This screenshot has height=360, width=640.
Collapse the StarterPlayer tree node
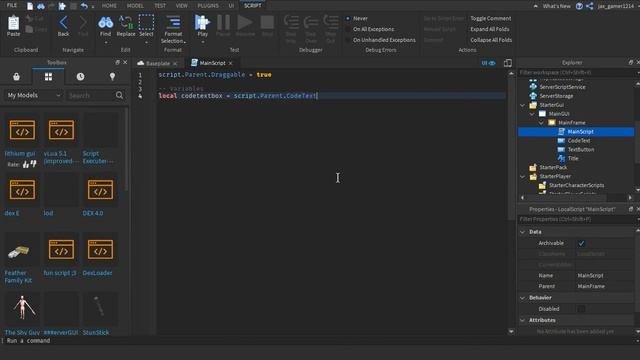[523, 176]
